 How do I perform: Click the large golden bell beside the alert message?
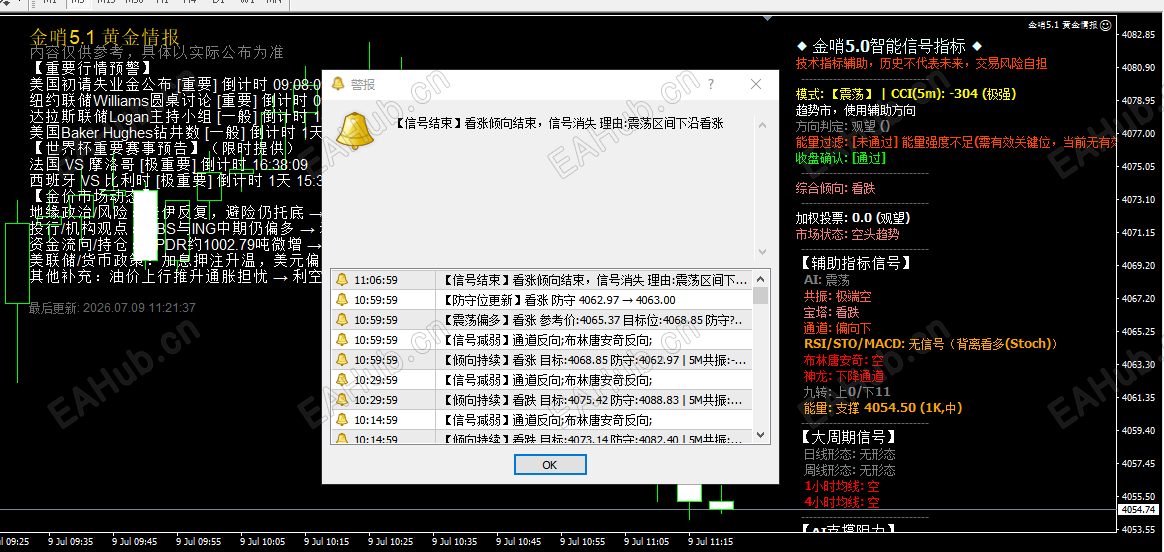pos(354,130)
